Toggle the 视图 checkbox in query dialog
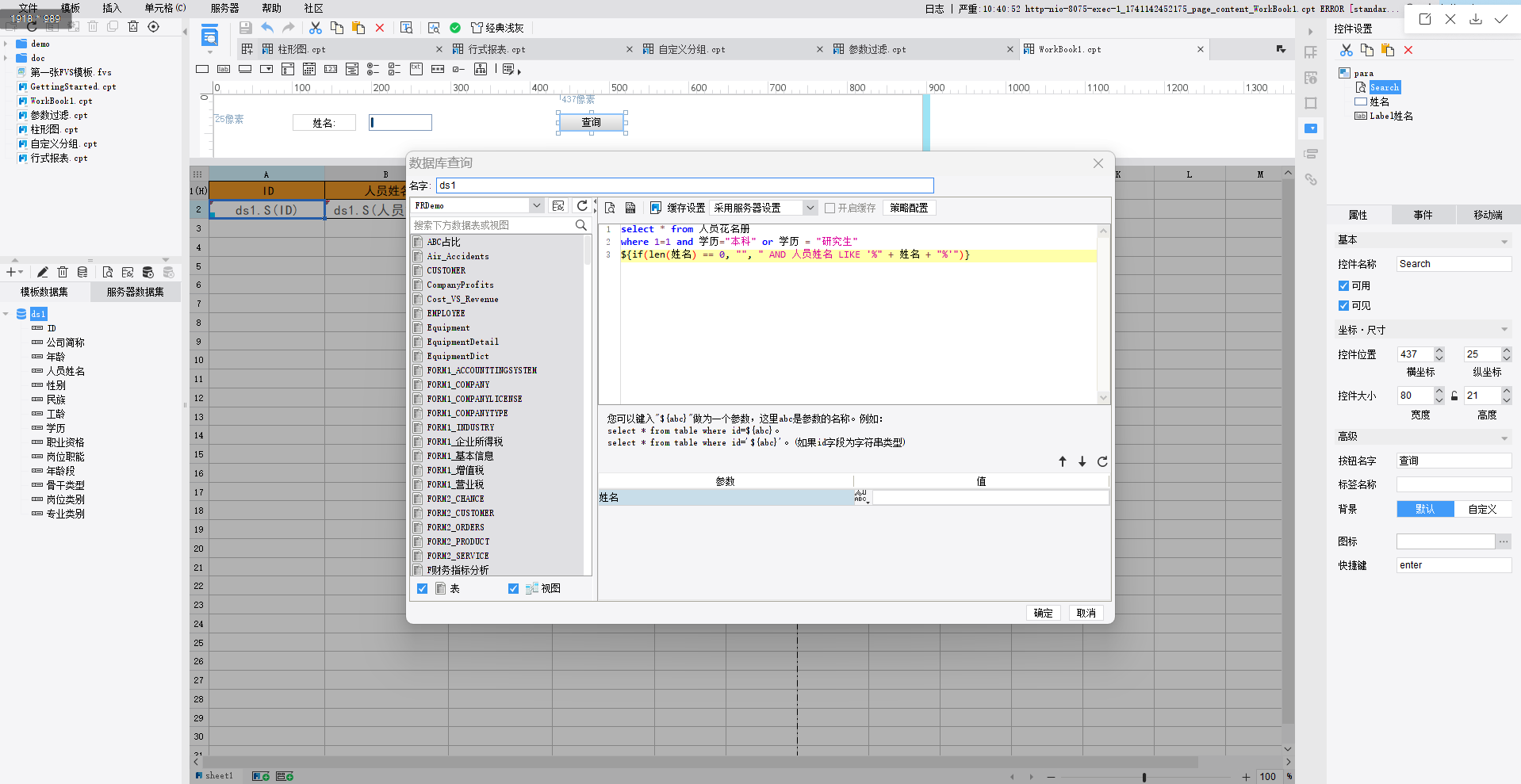 (x=513, y=588)
